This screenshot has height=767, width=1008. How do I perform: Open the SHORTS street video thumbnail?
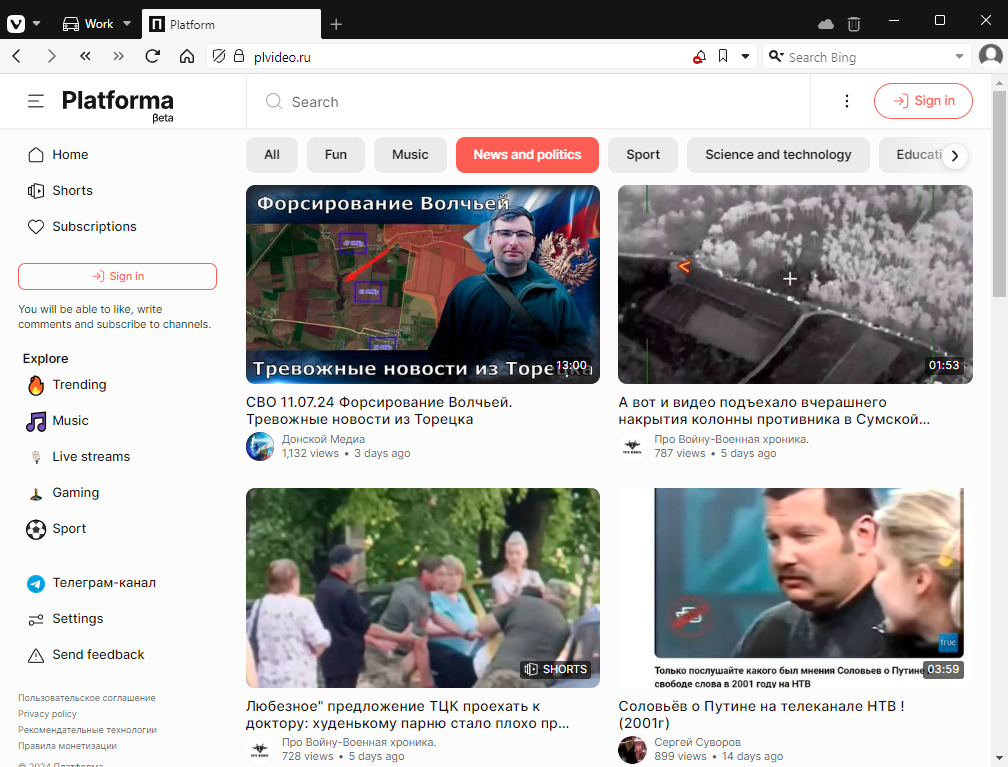[x=423, y=588]
